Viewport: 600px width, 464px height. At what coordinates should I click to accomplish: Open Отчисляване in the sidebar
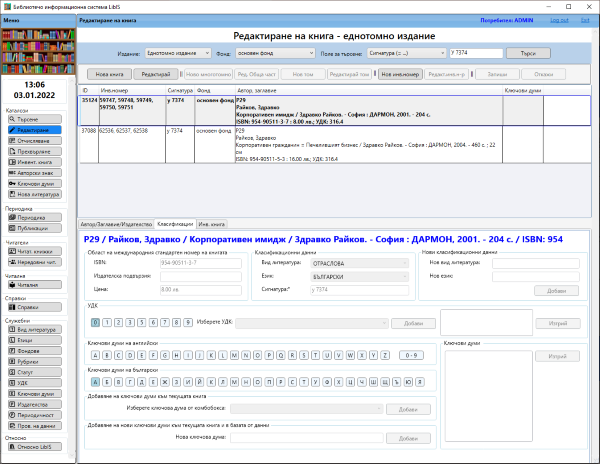pos(33,140)
